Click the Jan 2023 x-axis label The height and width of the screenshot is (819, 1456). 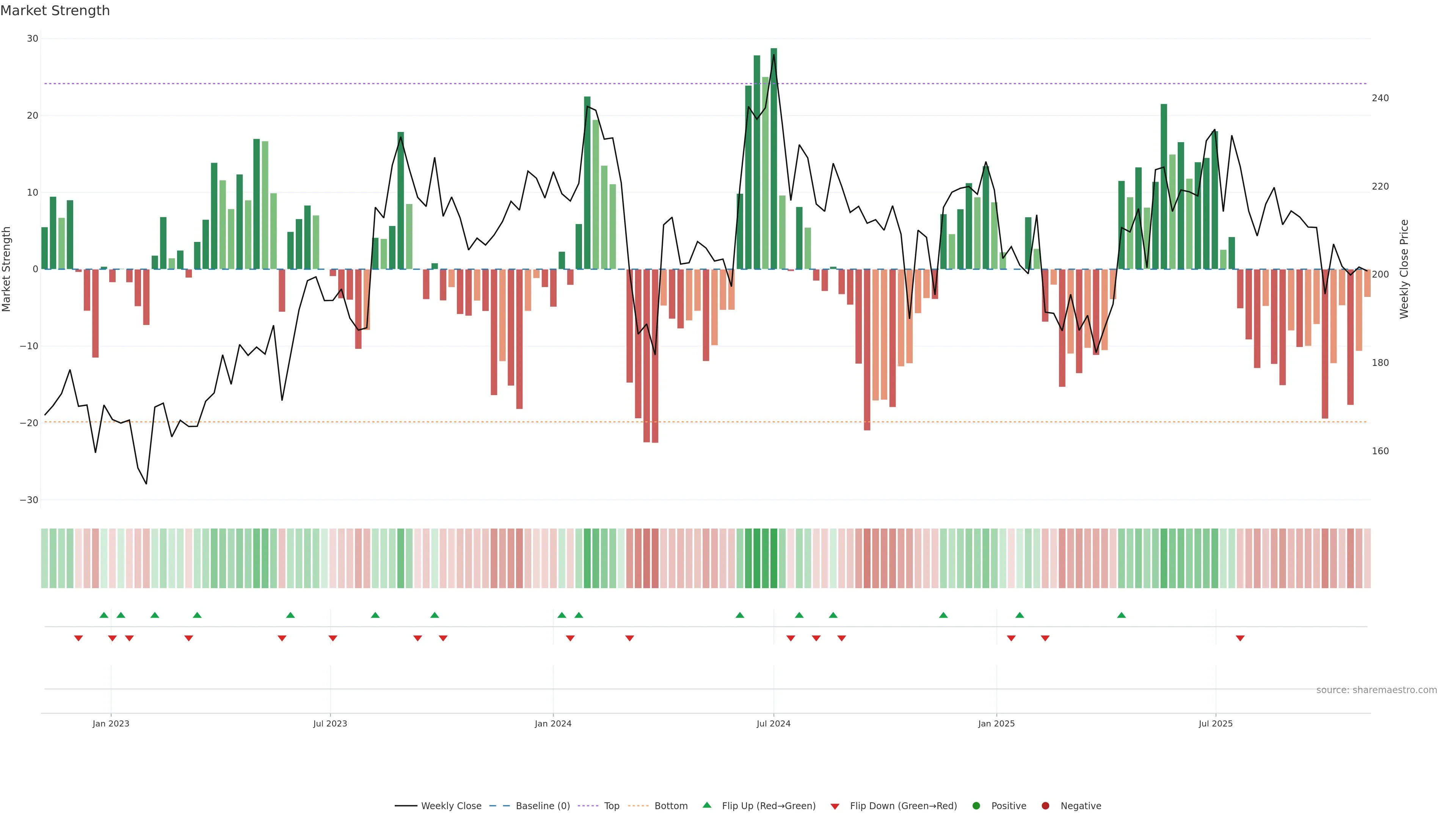[x=111, y=723]
